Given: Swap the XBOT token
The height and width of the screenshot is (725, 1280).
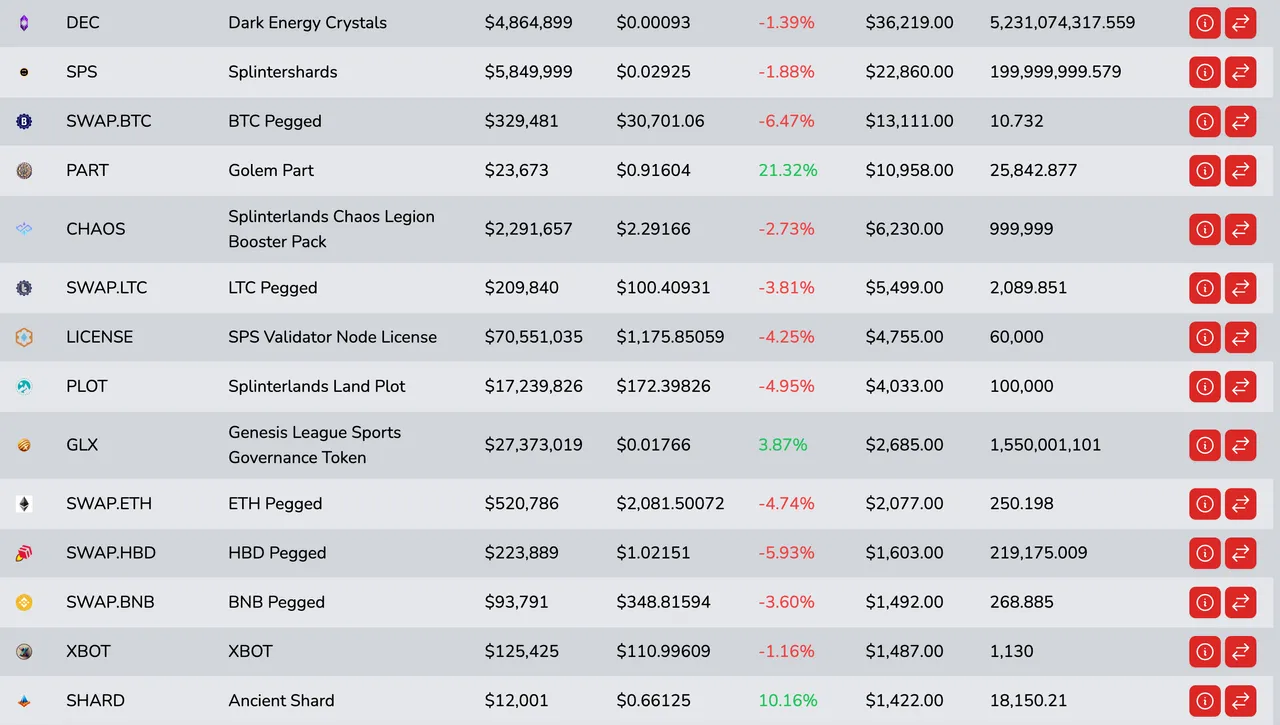Looking at the screenshot, I should [x=1240, y=651].
